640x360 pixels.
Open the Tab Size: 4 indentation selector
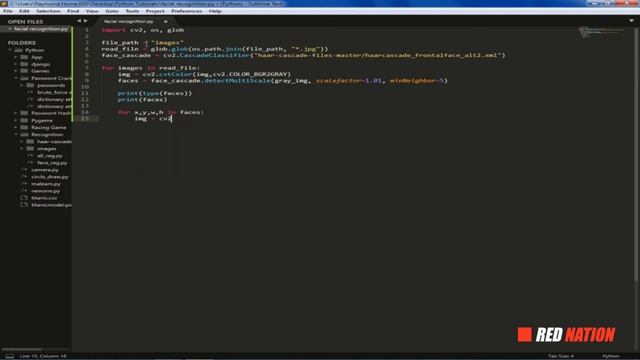[x=561, y=356]
